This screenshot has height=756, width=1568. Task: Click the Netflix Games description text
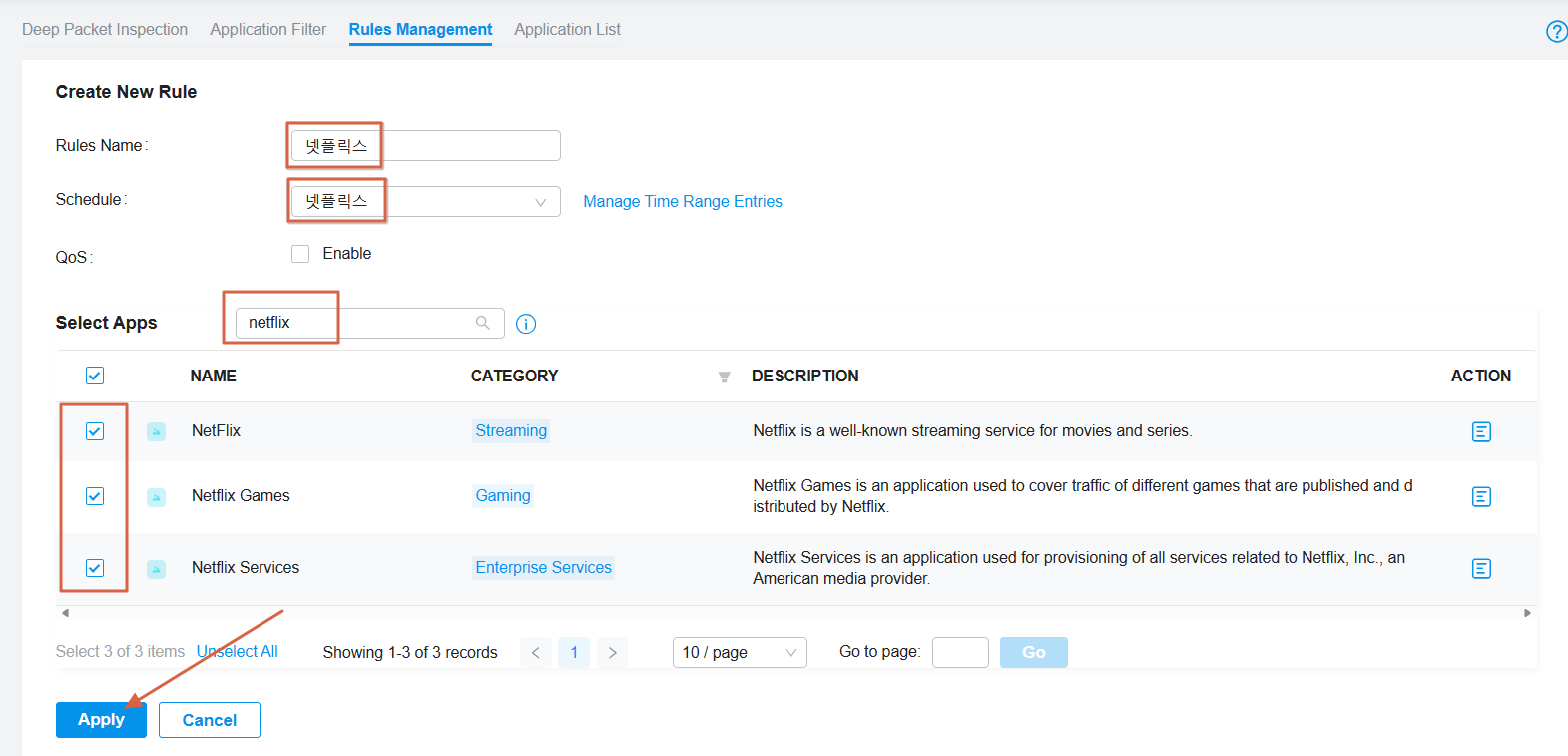[1083, 496]
